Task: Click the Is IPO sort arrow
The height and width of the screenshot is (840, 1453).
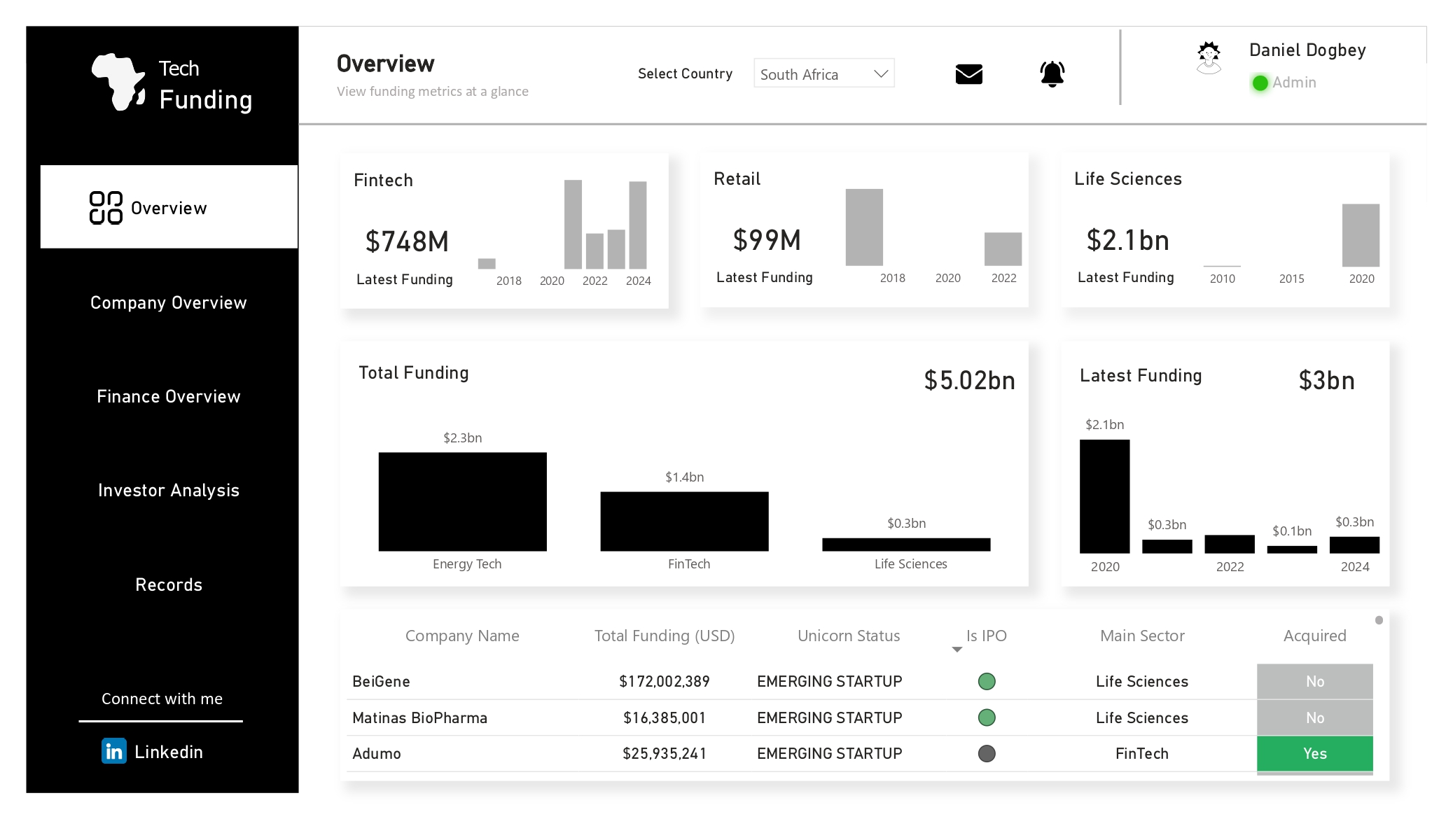Action: 957,650
